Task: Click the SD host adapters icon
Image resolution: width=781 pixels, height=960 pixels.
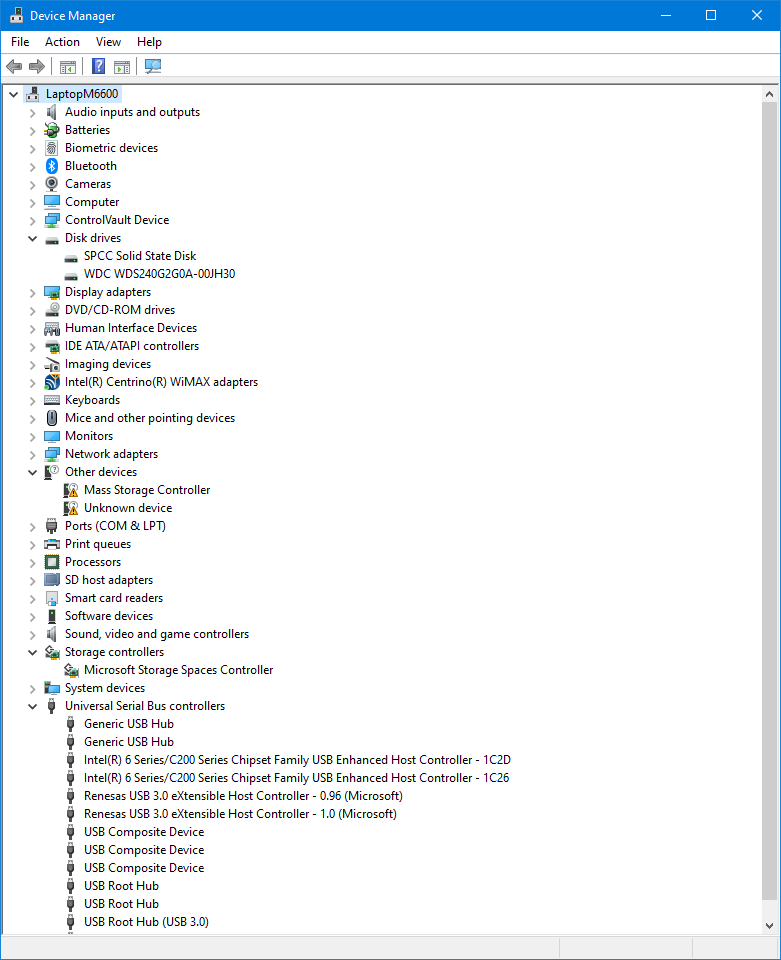Action: tap(52, 580)
